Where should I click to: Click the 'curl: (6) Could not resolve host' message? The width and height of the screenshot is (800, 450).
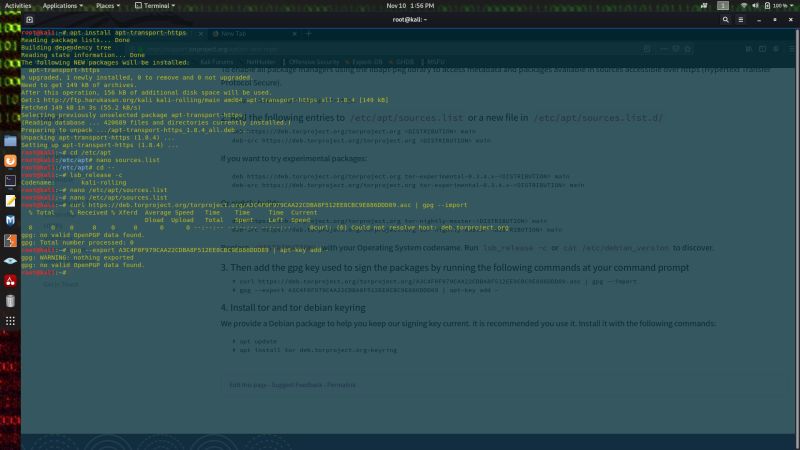409,228
